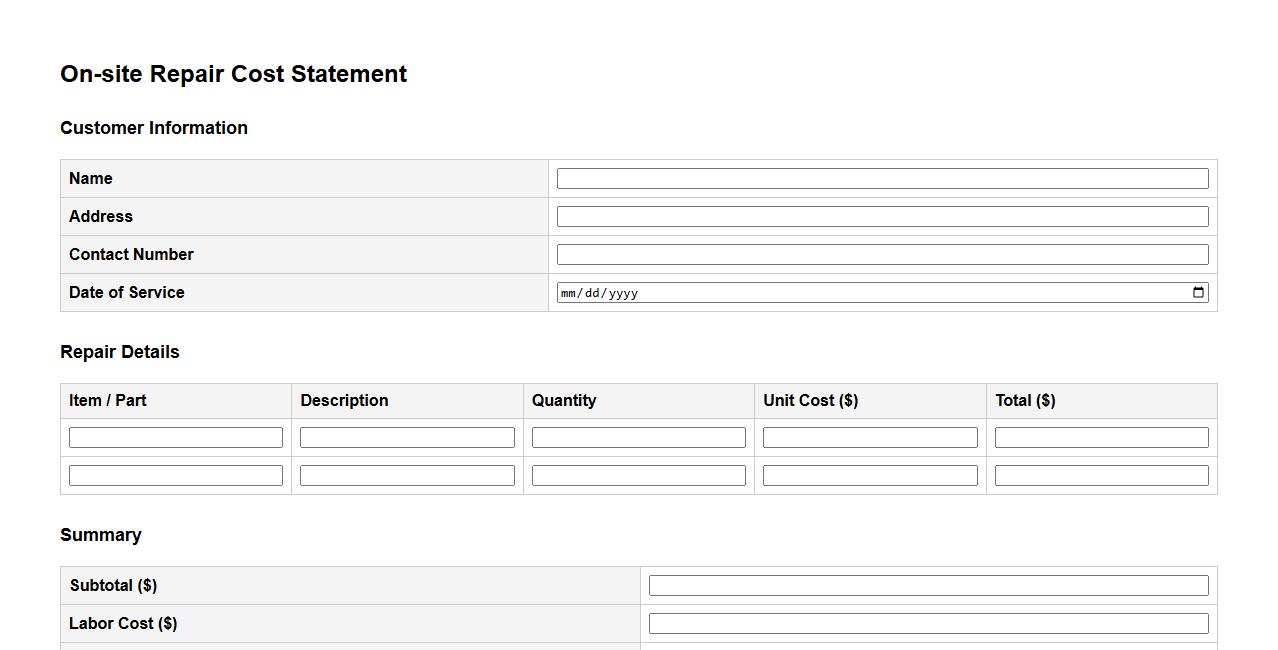Click first row Item / Part field

click(x=176, y=438)
